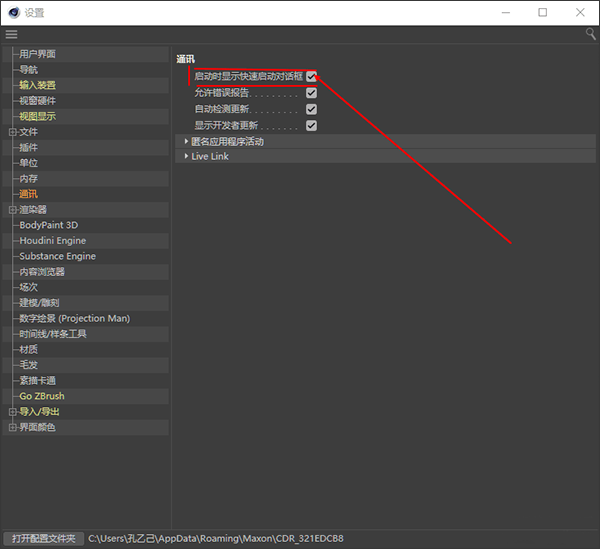Image resolution: width=600 pixels, height=549 pixels.
Task: Click the 打开配置文件夹 button
Action: coord(43,538)
